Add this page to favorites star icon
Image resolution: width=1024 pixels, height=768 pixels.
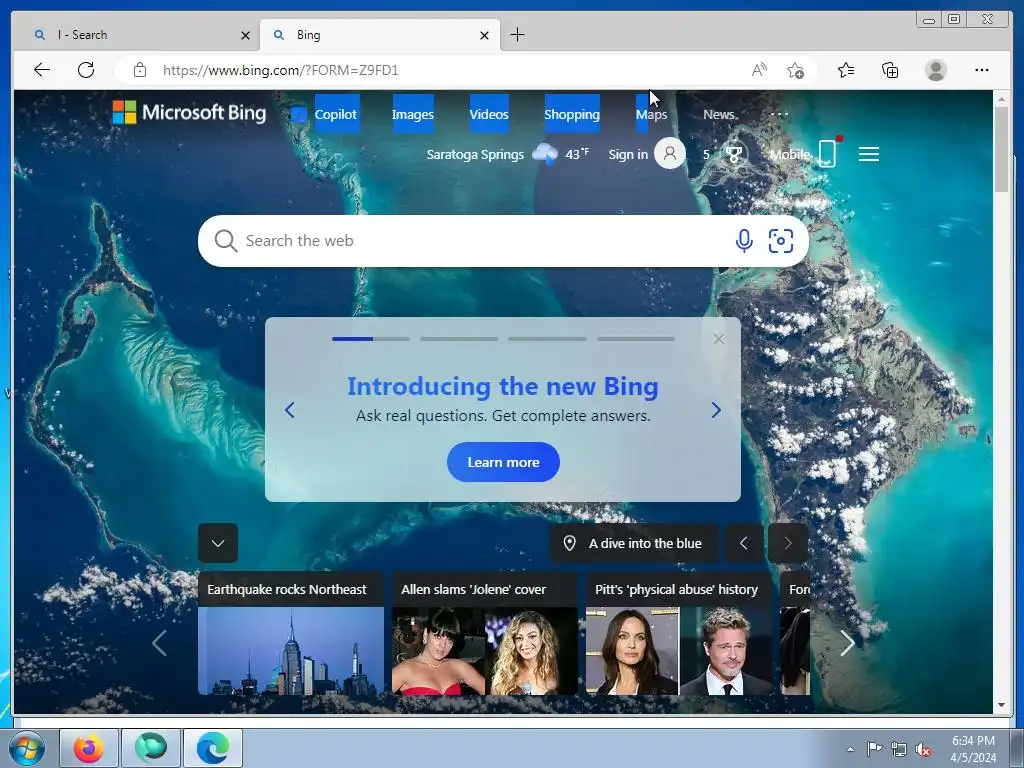(x=795, y=70)
